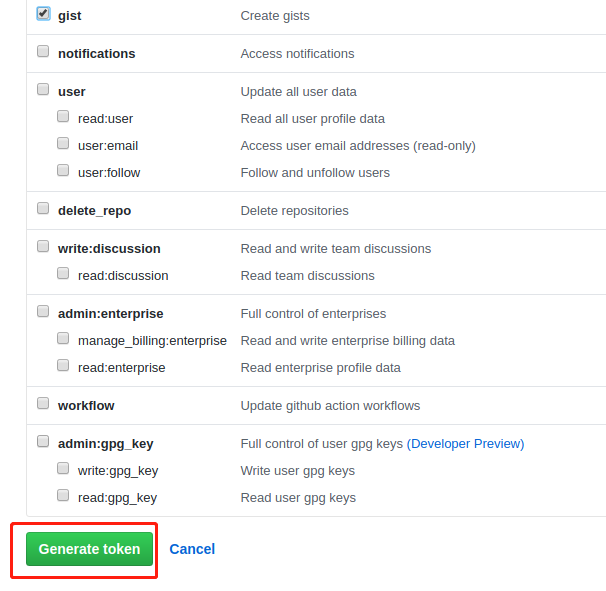This screenshot has width=606, height=591.
Task: Enable the admin:gpg_key checkbox
Action: pos(43,442)
